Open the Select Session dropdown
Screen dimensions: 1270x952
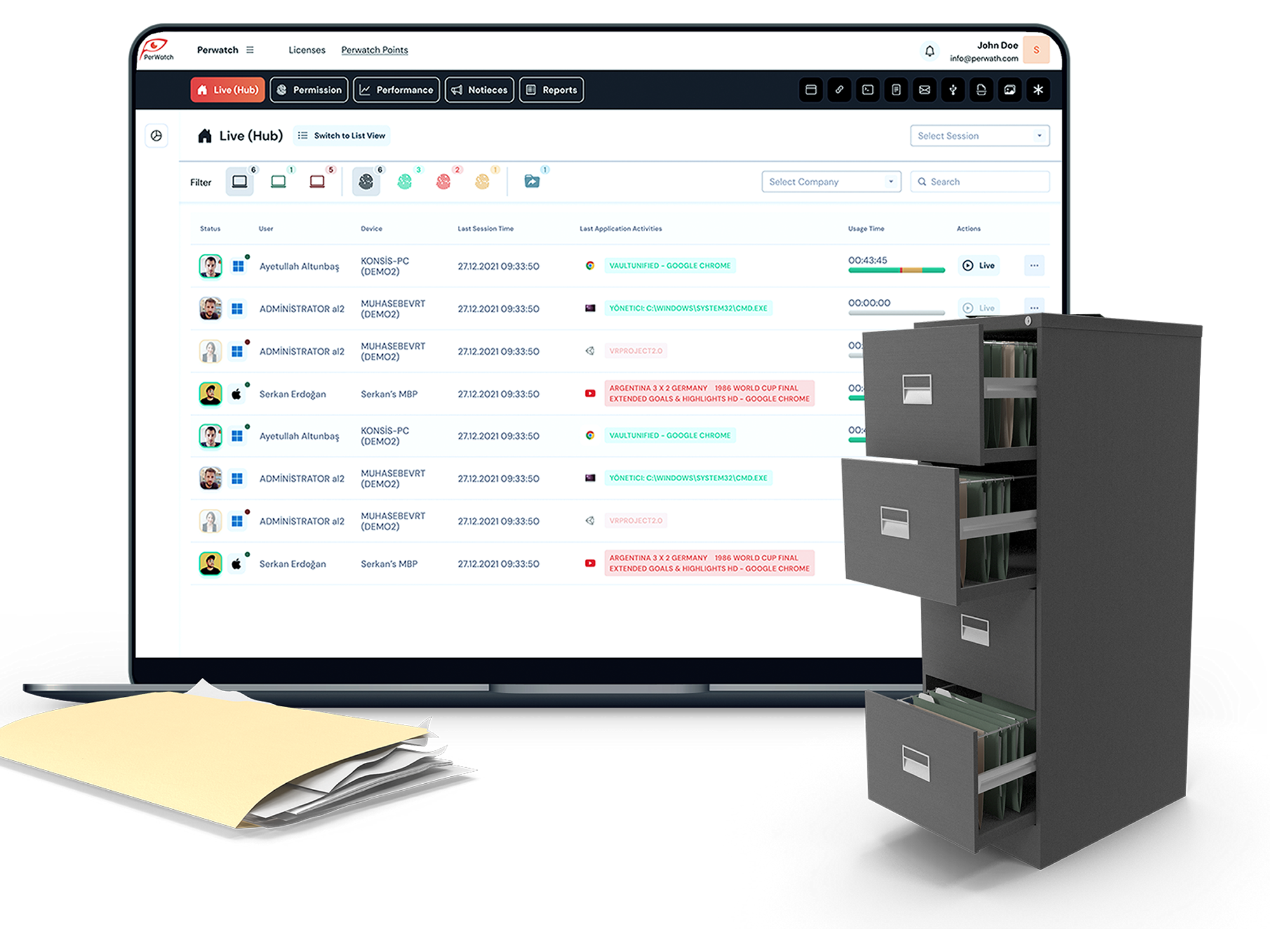coord(979,136)
